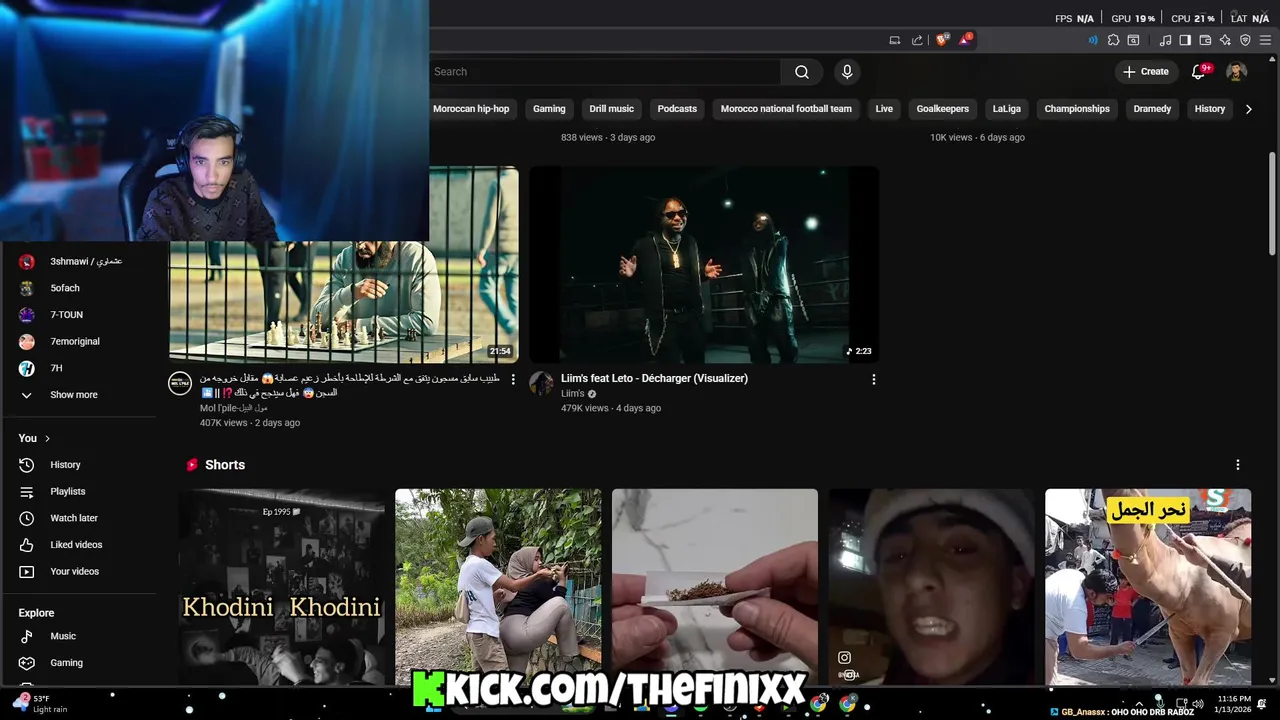Open the 7emoriginal channel subscription

click(80, 341)
